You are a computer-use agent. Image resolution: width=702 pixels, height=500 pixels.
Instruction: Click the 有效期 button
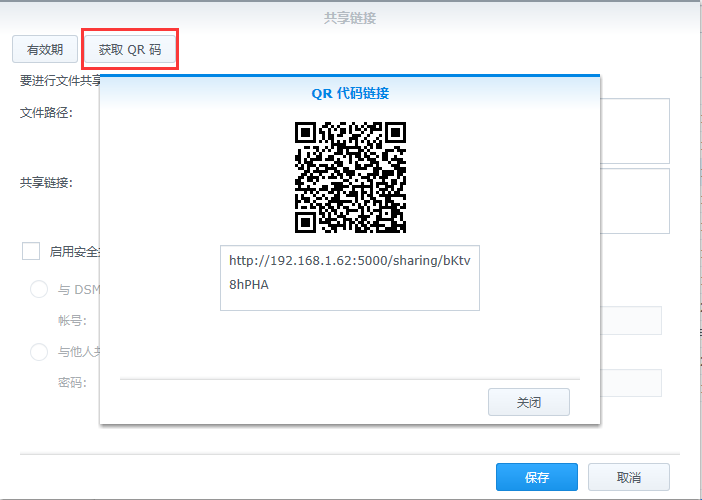click(45, 49)
